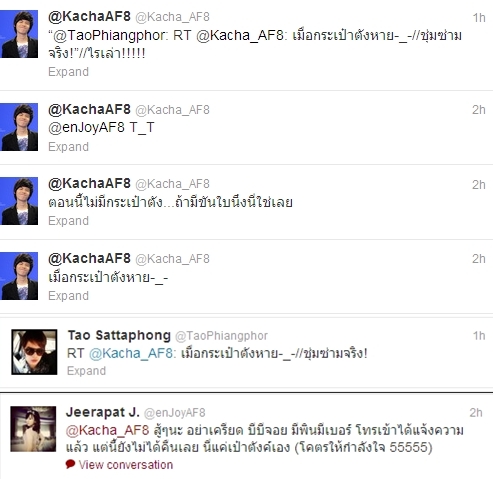Expand the fourth KachaAF8 tweet
493x479 pixels.
tap(68, 296)
